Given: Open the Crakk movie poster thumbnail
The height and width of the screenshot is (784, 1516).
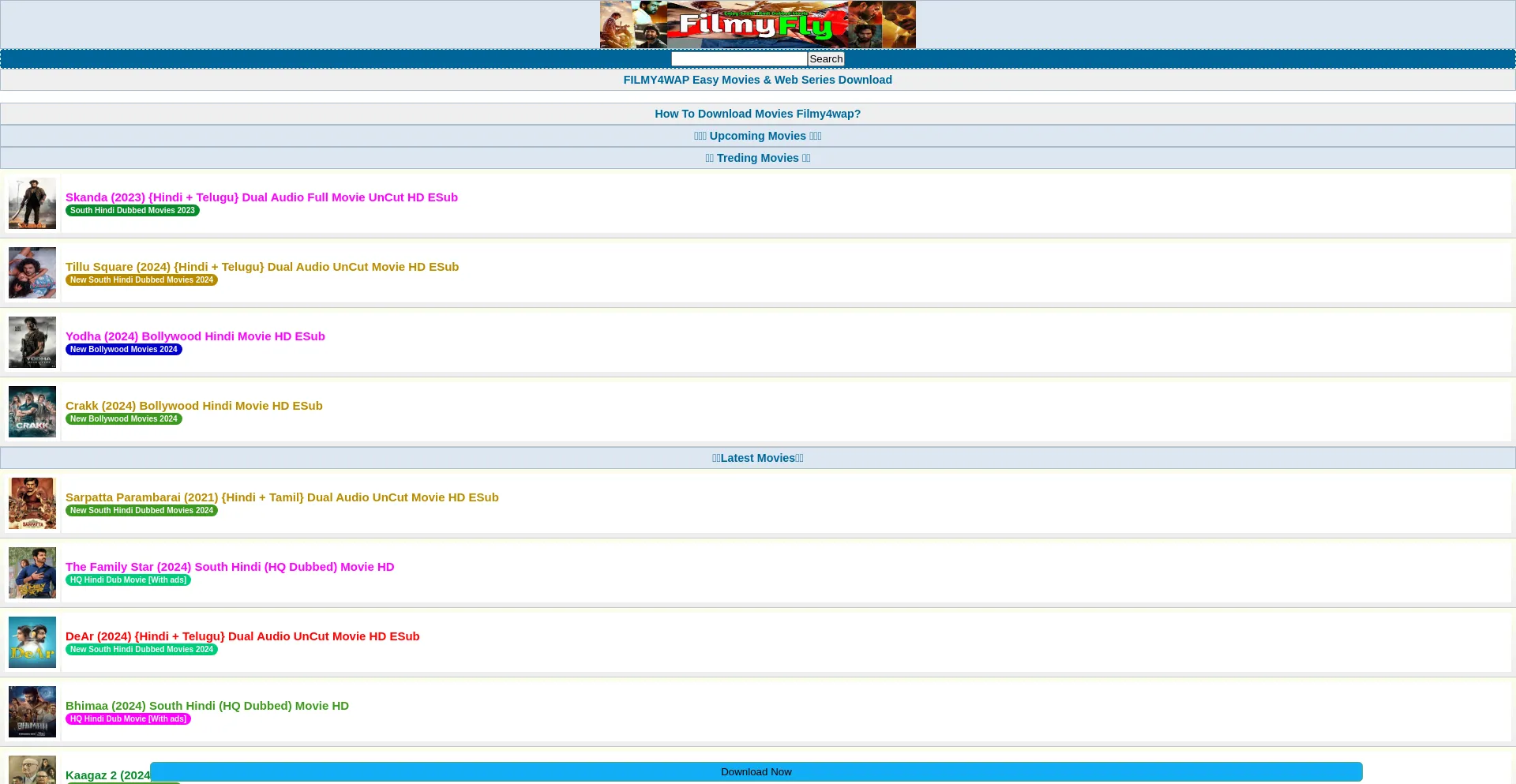Looking at the screenshot, I should [32, 412].
